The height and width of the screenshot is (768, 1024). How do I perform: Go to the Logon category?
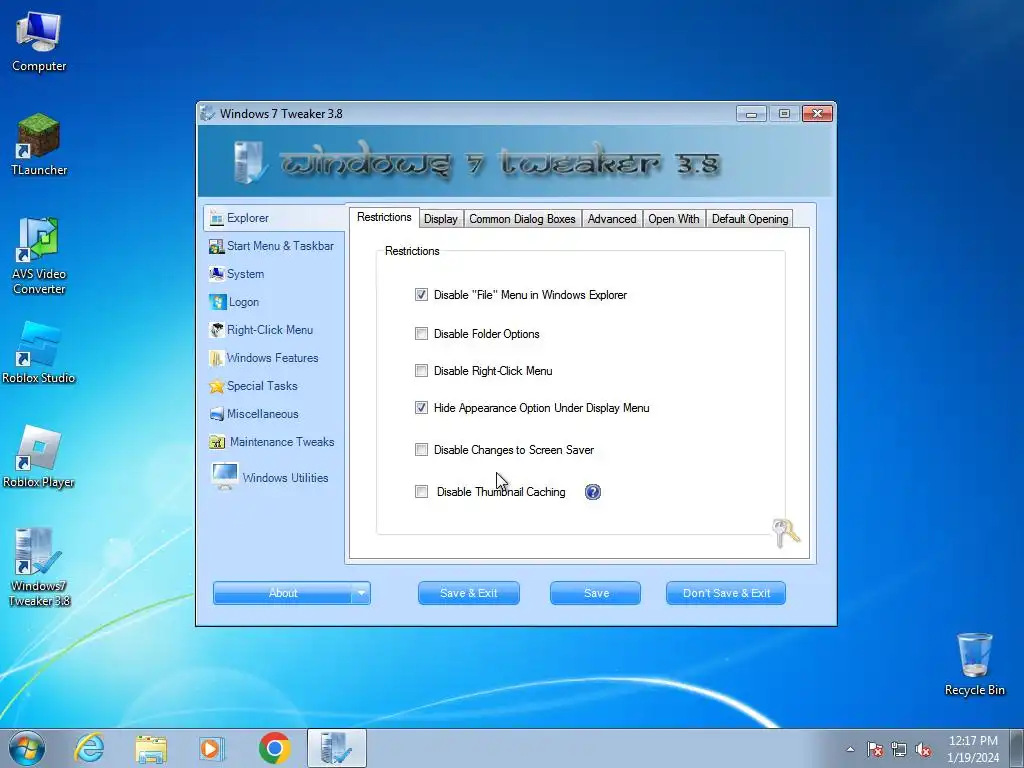[x=234, y=302]
